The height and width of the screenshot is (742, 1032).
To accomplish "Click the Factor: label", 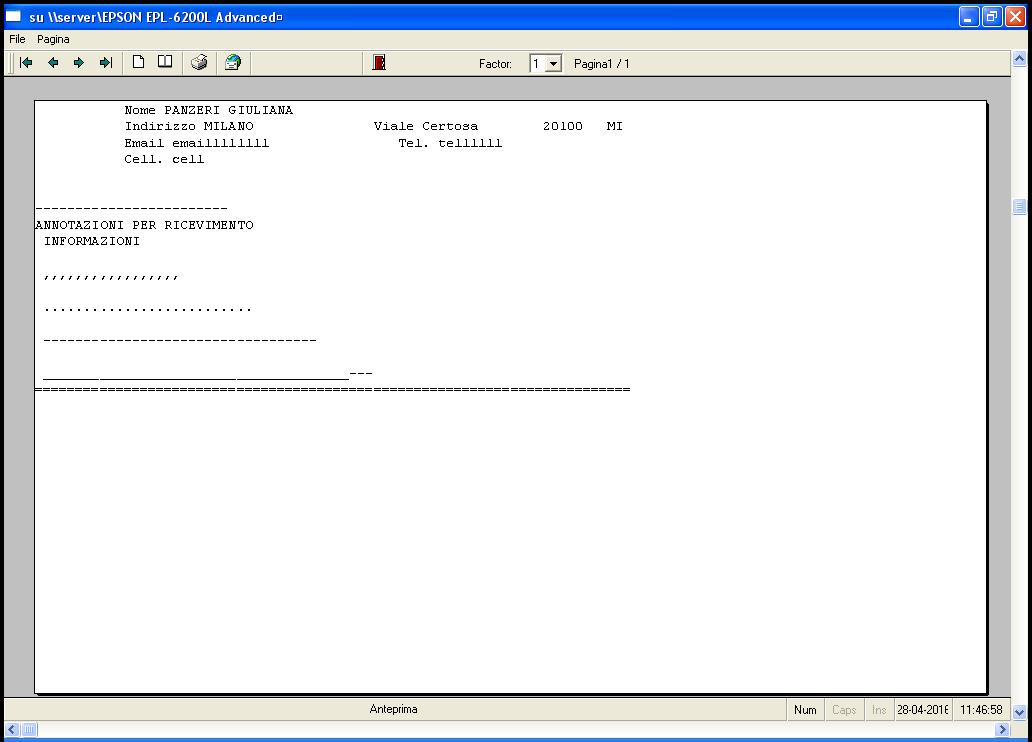I will point(495,64).
